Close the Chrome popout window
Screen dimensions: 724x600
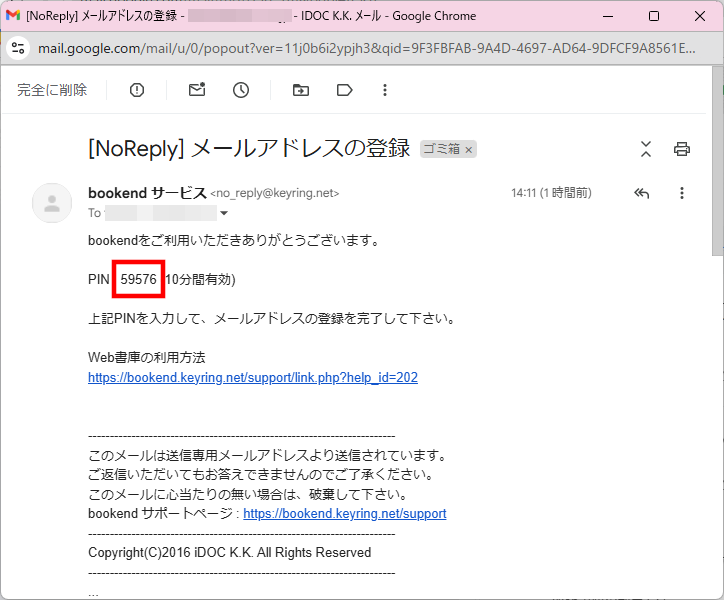[700, 16]
